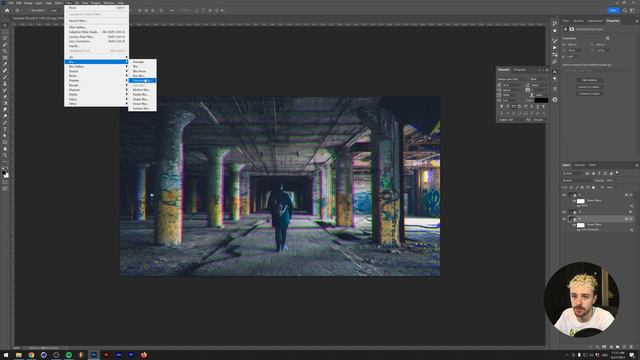Switch to the Paths tab
The width and height of the screenshot is (640, 360).
coord(592,165)
